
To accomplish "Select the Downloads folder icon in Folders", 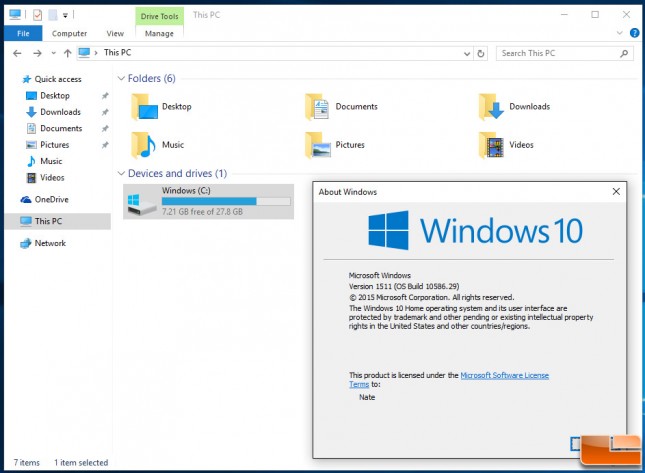I will point(491,107).
